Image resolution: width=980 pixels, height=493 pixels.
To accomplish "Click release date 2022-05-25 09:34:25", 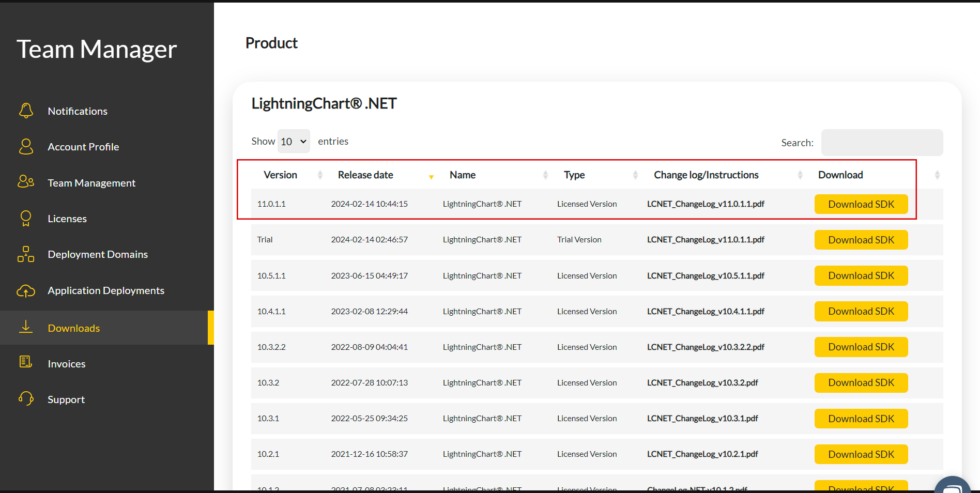I will click(369, 418).
